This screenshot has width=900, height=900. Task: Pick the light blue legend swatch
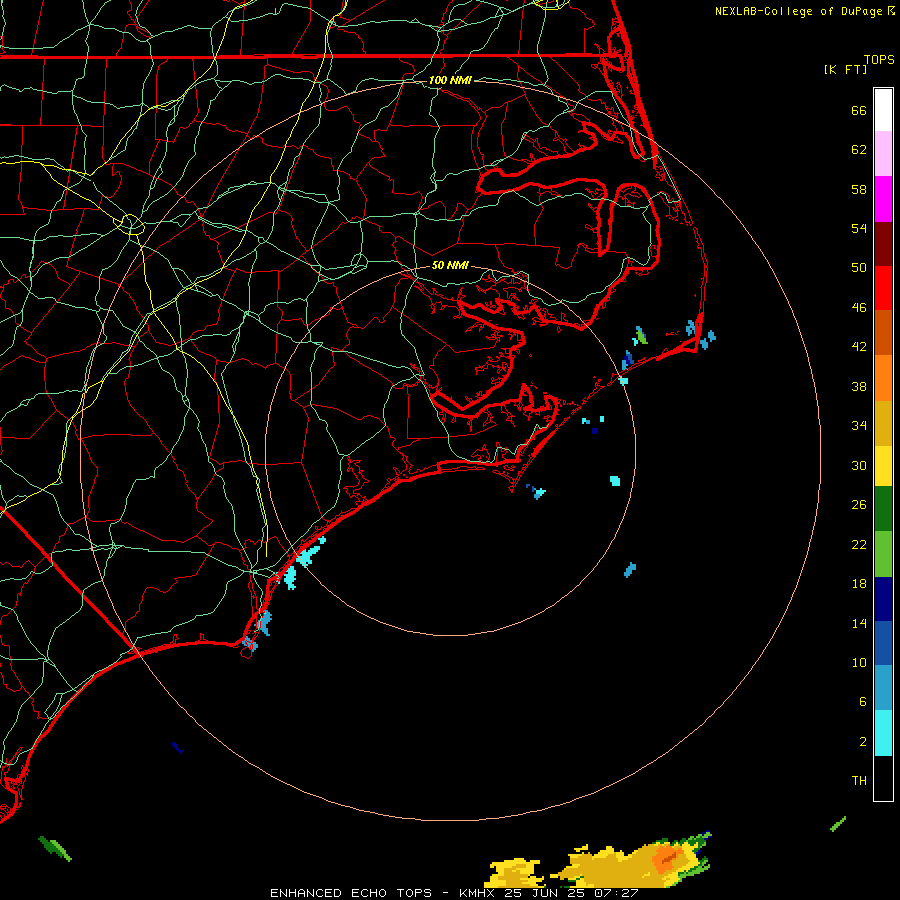(x=883, y=688)
